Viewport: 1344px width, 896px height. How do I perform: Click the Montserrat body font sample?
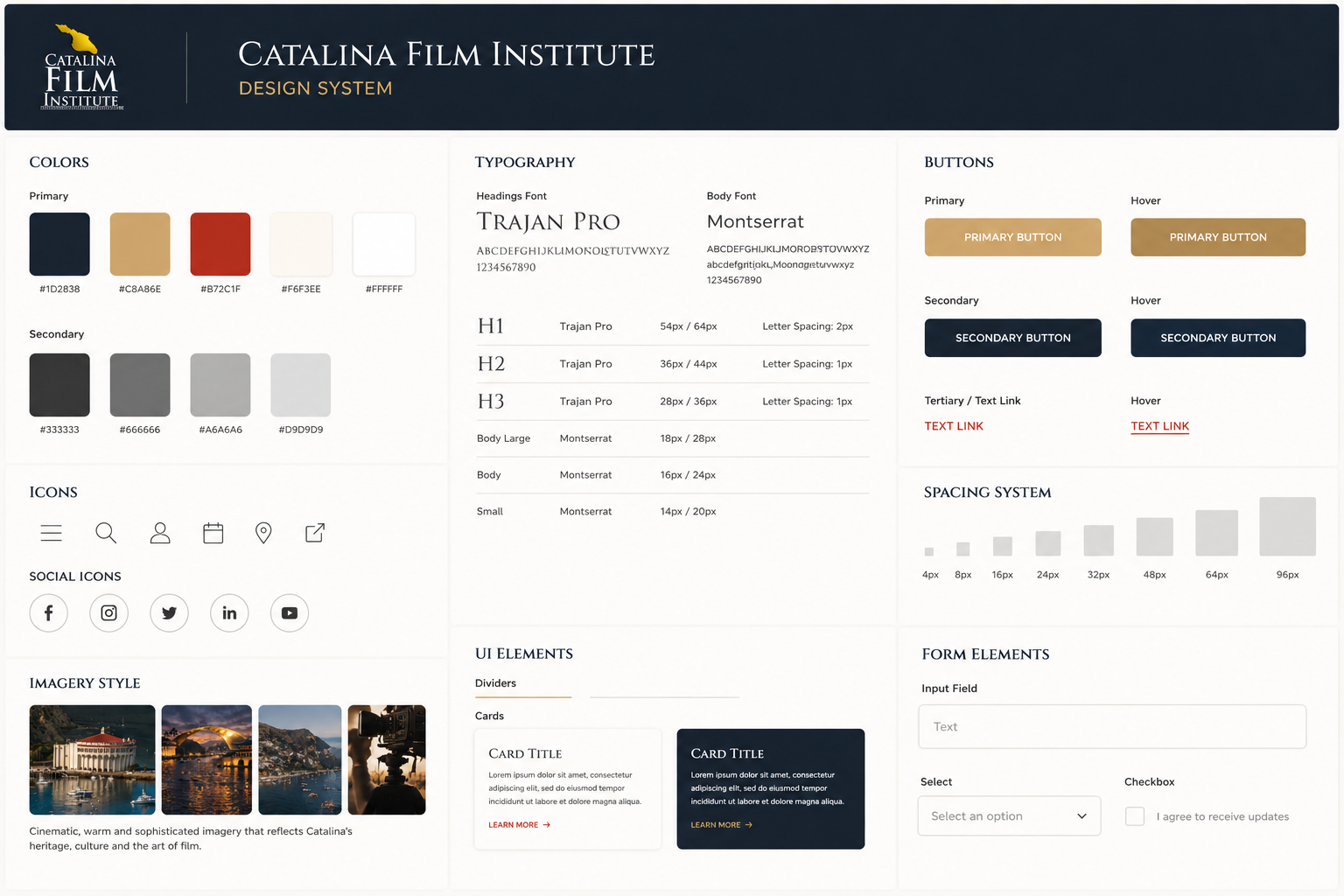pos(755,222)
